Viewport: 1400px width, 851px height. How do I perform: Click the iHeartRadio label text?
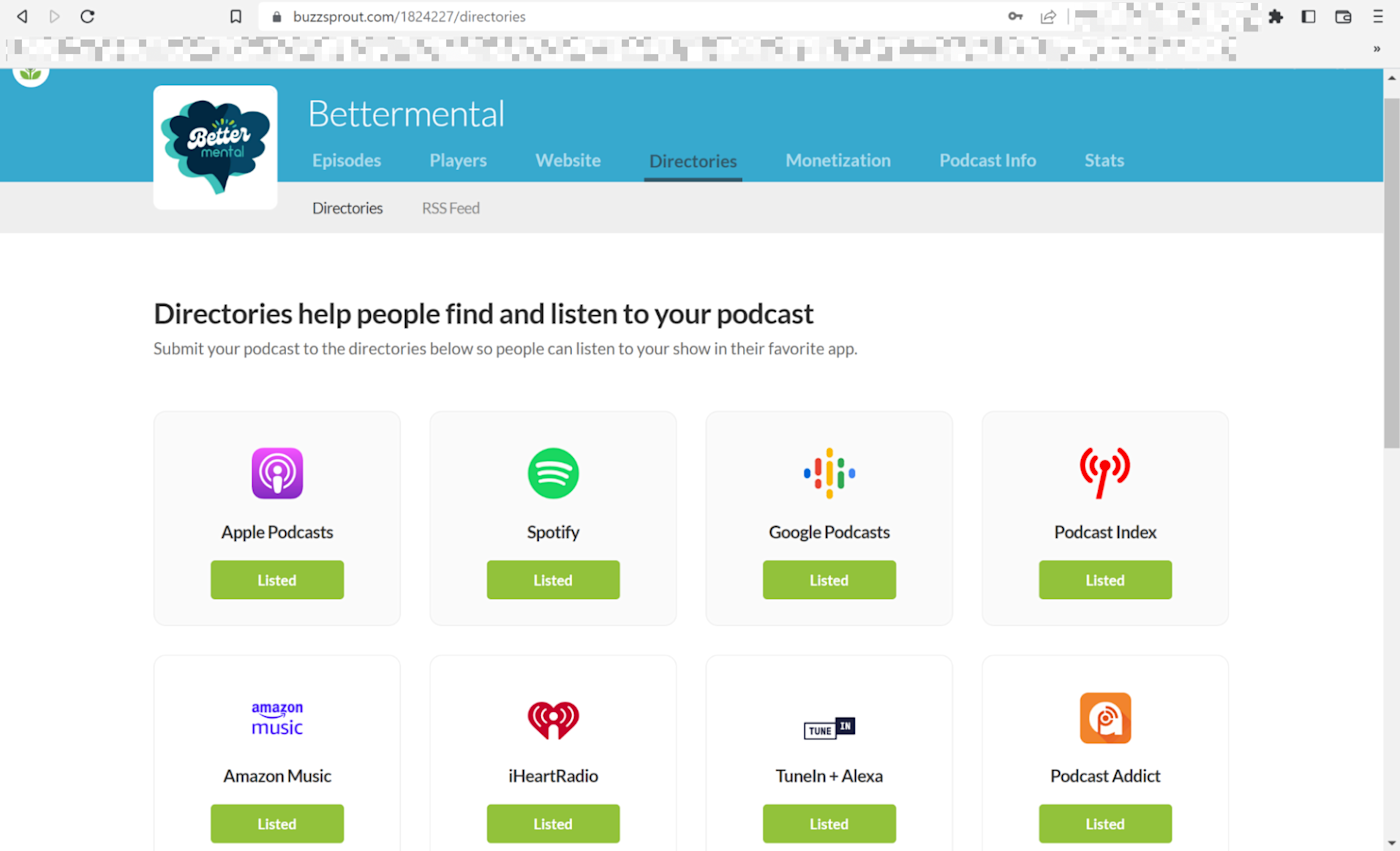(x=553, y=776)
